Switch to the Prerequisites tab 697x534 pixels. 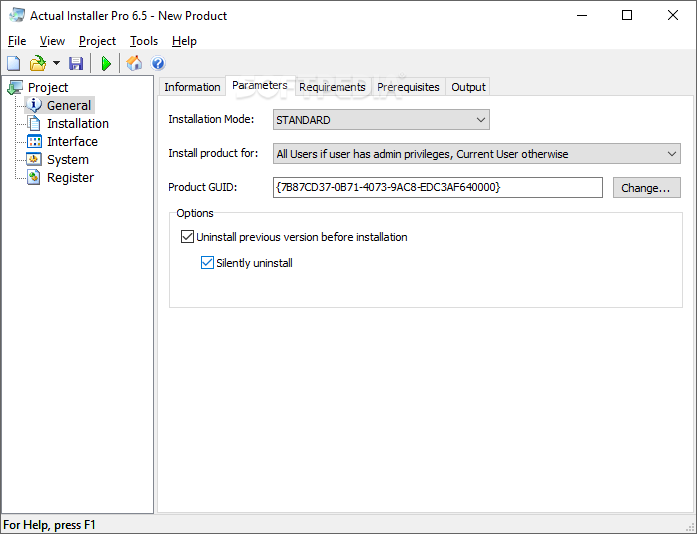[x=408, y=87]
